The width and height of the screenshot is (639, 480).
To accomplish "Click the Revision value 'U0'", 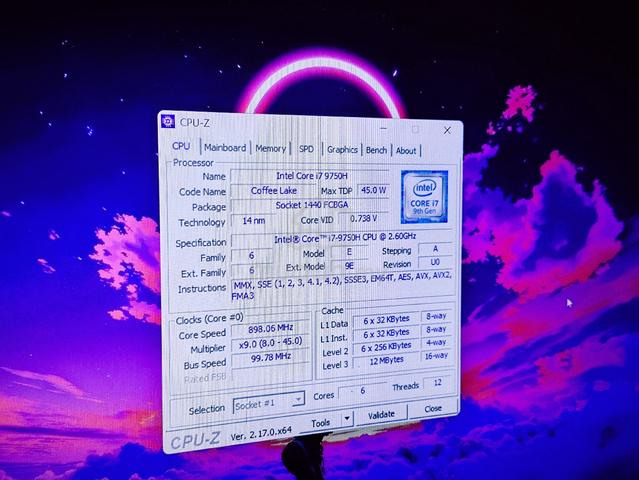I will 435,262.
